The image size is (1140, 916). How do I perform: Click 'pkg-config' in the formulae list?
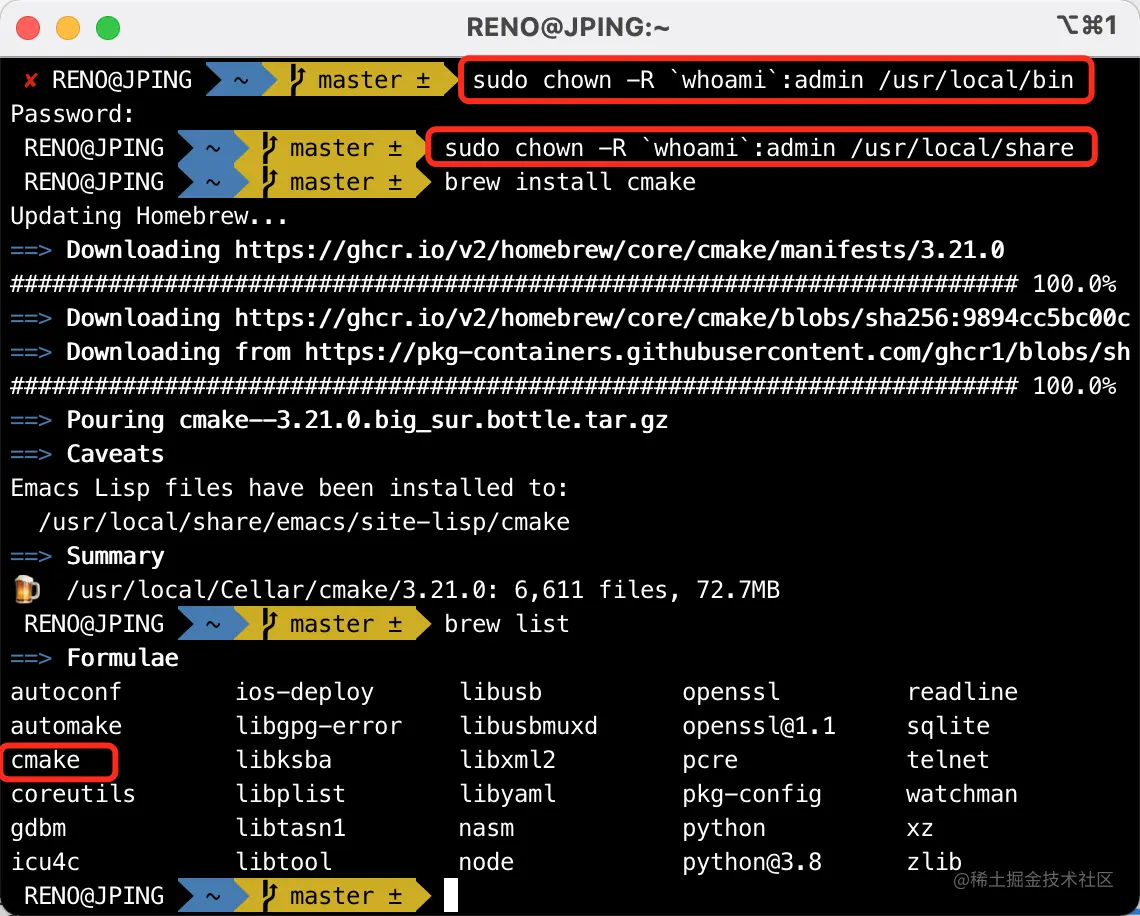(752, 794)
